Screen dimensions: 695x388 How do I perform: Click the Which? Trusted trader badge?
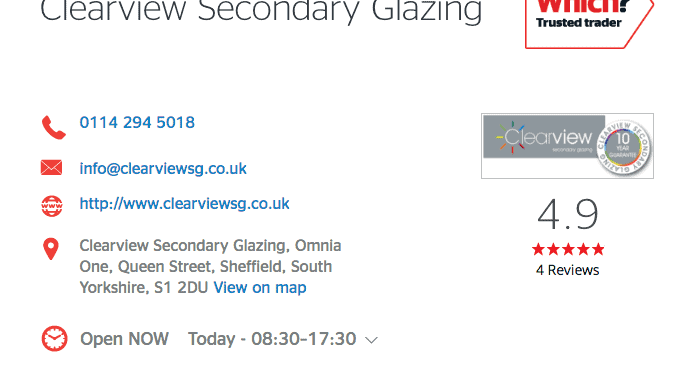[x=589, y=22]
